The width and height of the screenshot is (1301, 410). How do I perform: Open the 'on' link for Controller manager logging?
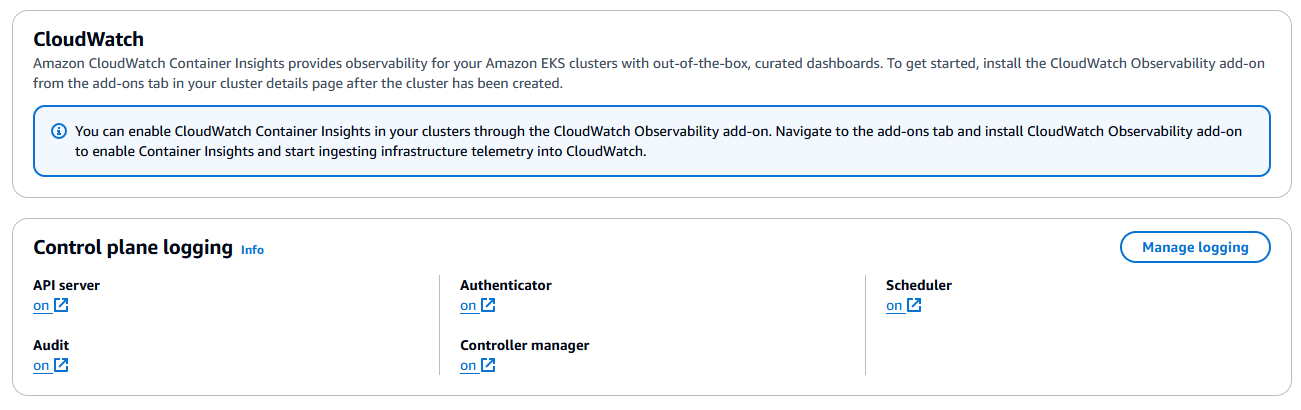(x=468, y=366)
